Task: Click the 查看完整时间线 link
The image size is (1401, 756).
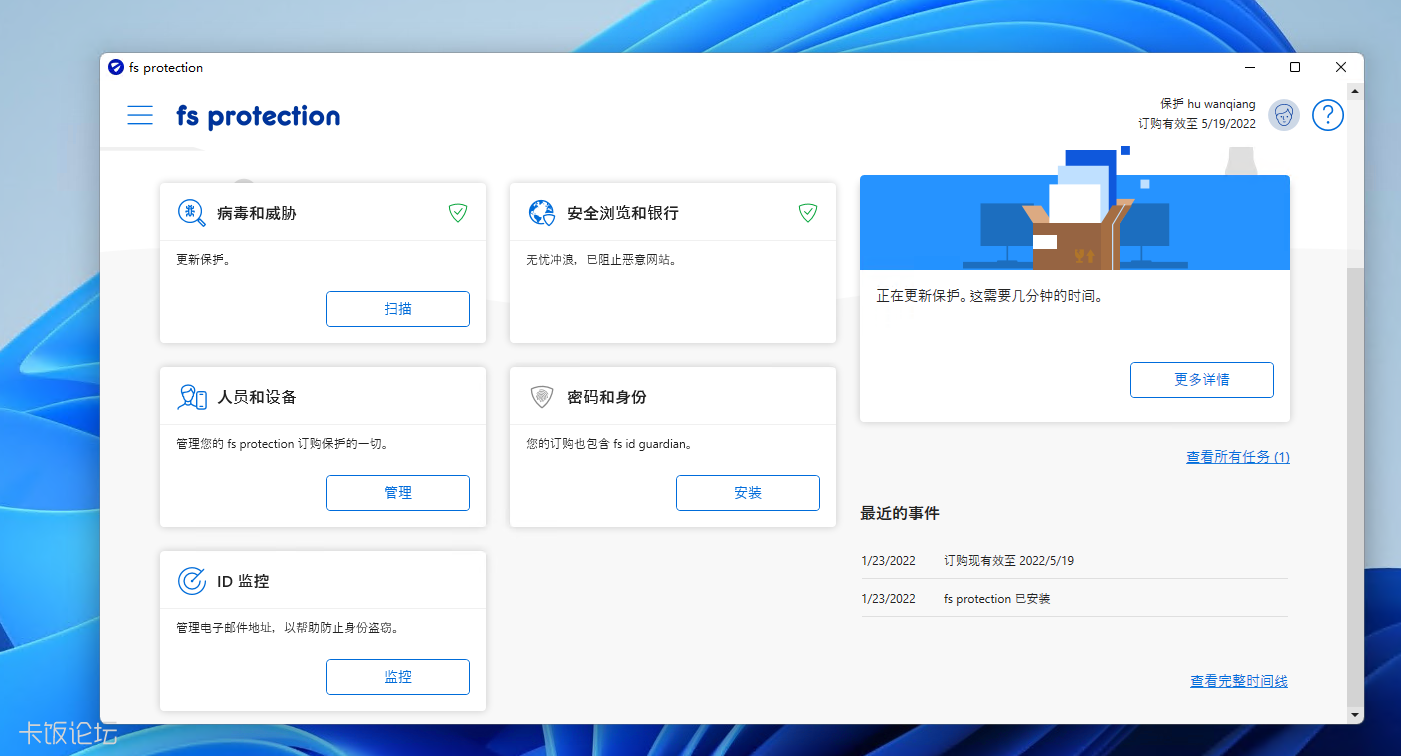Action: pos(1237,680)
